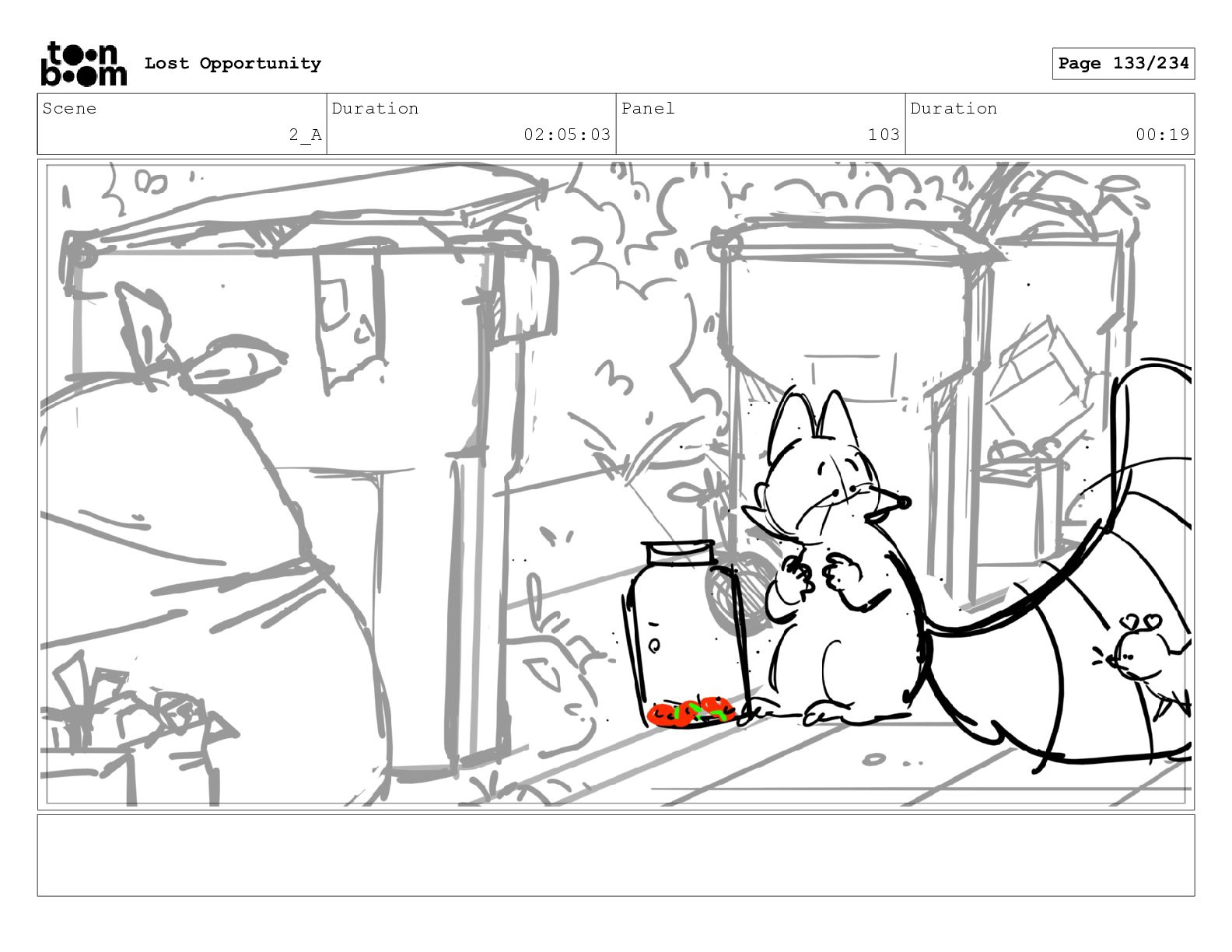Click the 'Panel' header label

(x=648, y=109)
